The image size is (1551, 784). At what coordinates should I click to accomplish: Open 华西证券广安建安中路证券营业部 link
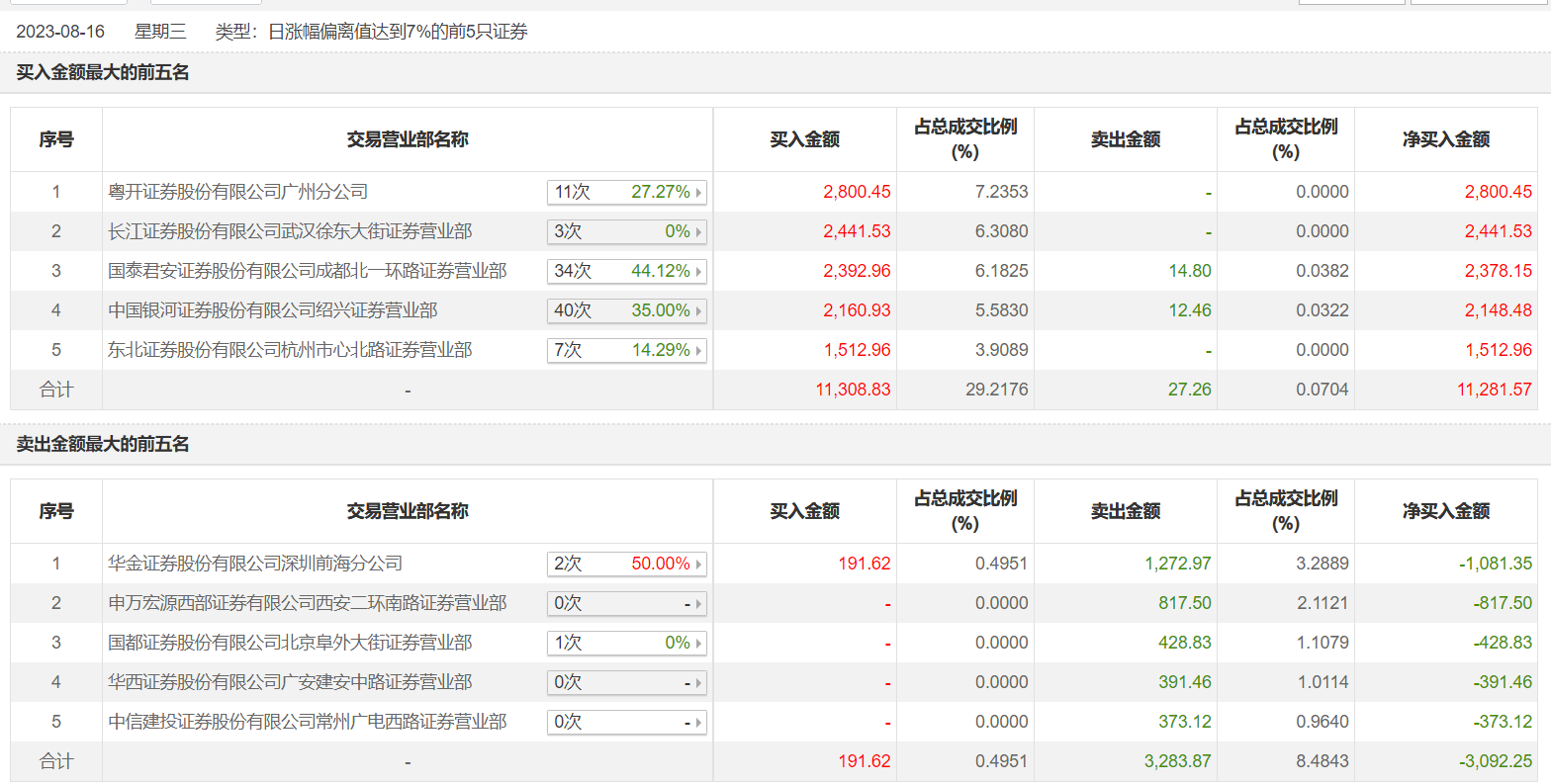click(290, 682)
